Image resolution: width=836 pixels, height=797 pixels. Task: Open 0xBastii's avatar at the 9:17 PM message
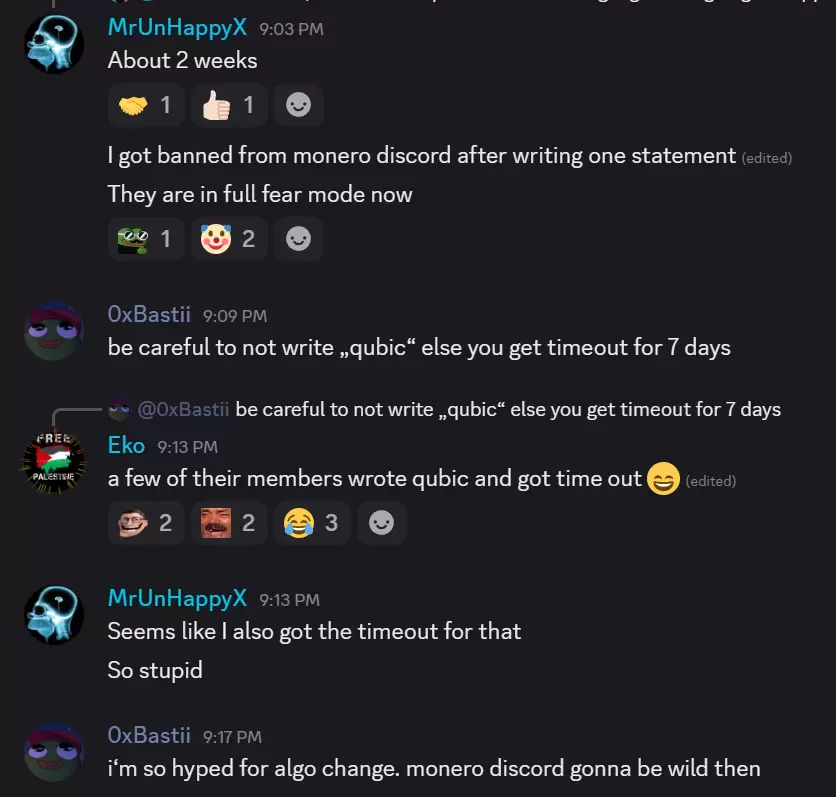(54, 752)
